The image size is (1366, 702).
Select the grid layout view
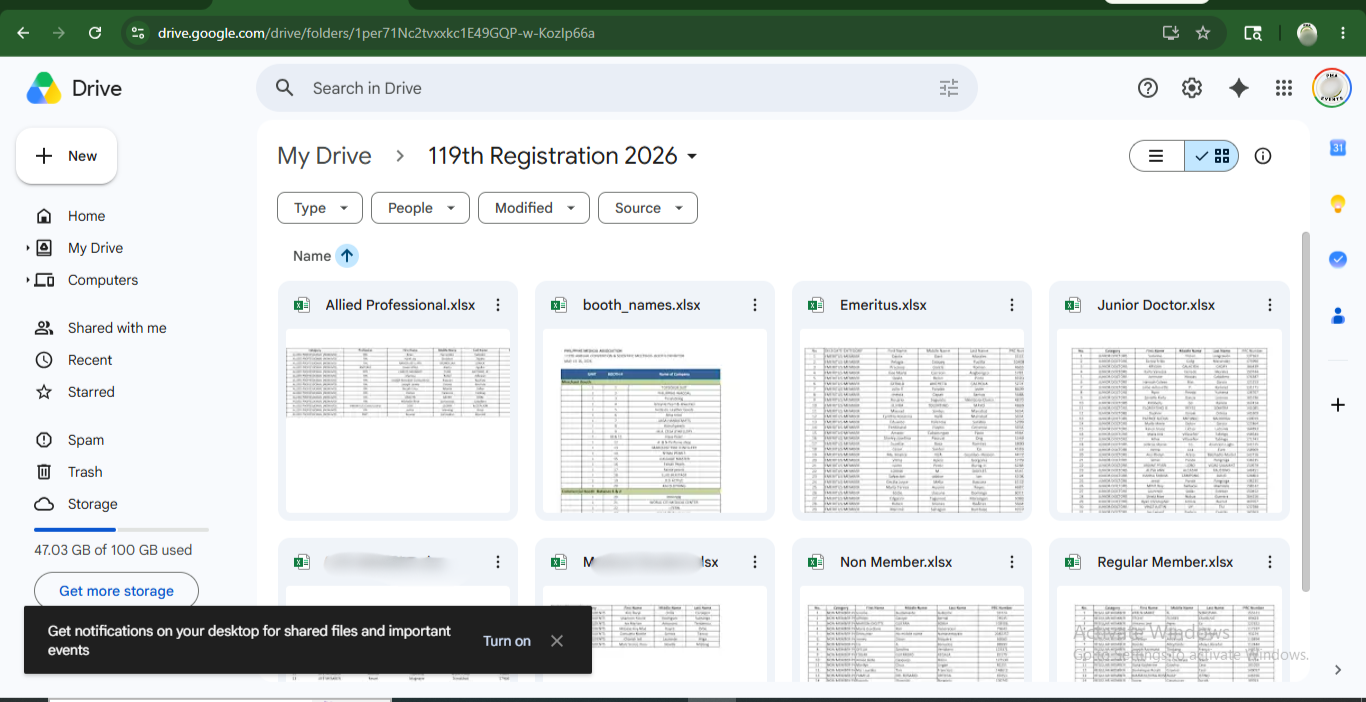pyautogui.click(x=1212, y=156)
